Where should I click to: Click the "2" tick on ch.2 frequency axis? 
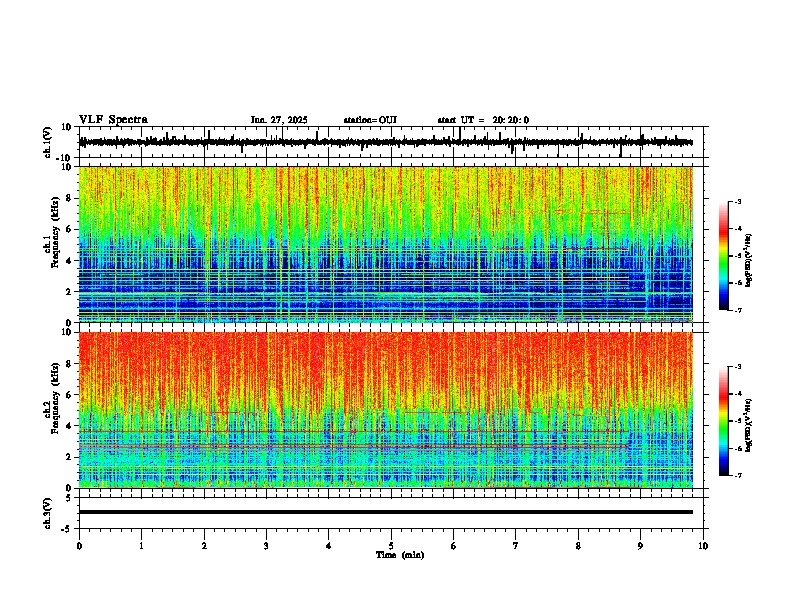(x=69, y=457)
